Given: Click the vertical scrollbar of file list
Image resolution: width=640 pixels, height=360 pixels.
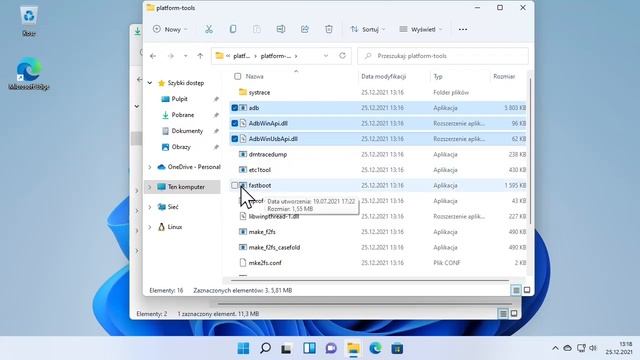Looking at the screenshot, I should (530, 151).
